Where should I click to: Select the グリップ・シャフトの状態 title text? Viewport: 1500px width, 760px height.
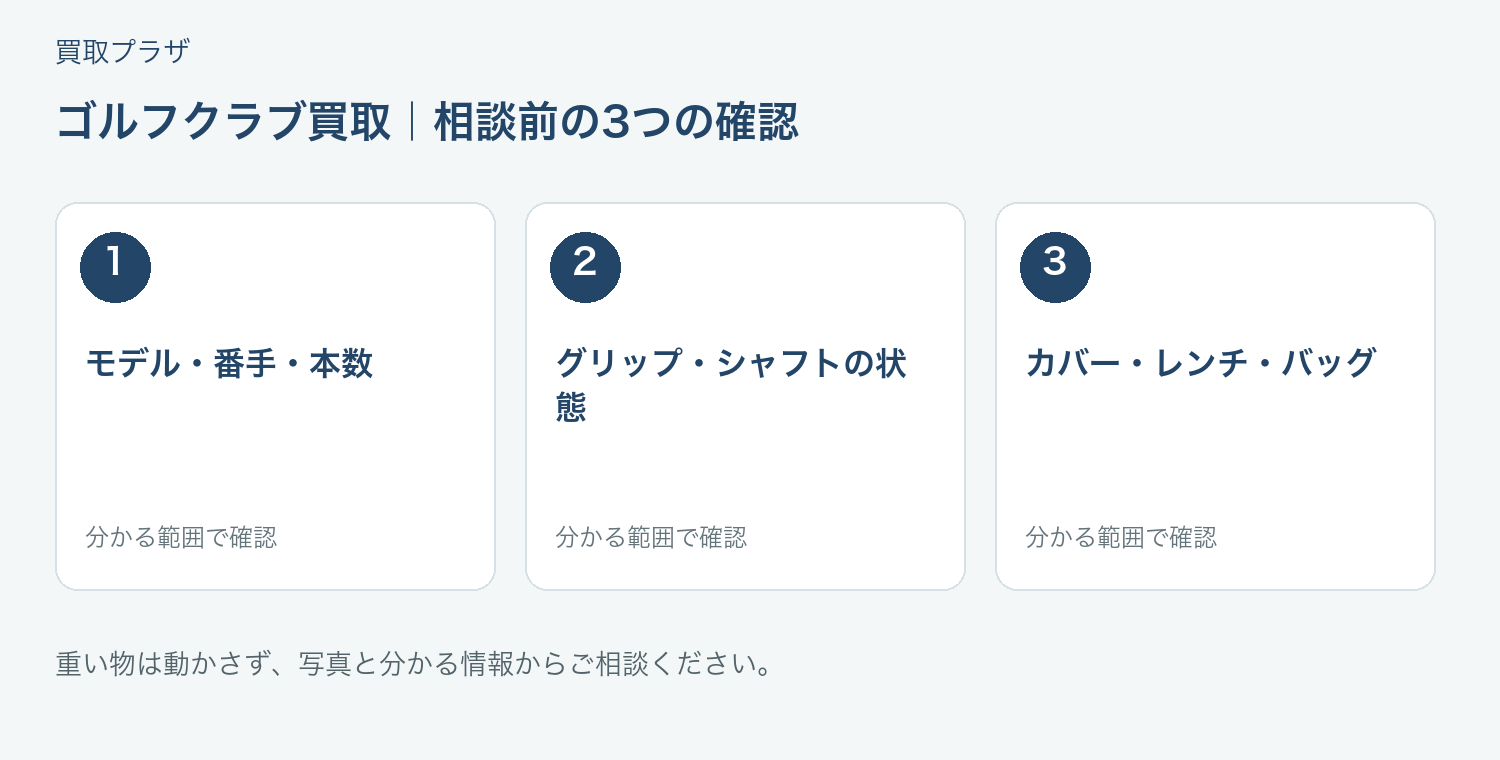[x=731, y=386]
